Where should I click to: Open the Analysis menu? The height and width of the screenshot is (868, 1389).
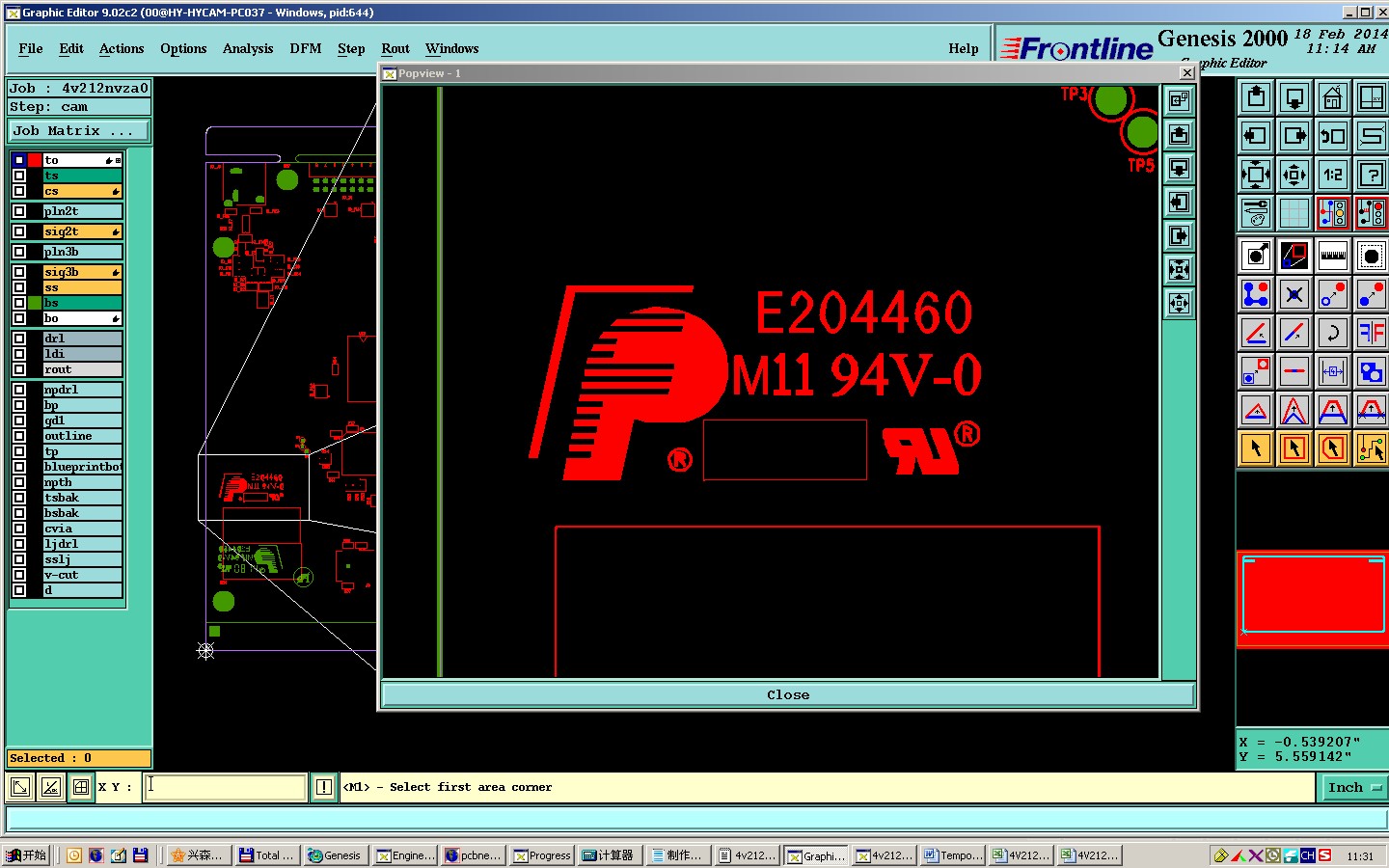click(x=248, y=48)
